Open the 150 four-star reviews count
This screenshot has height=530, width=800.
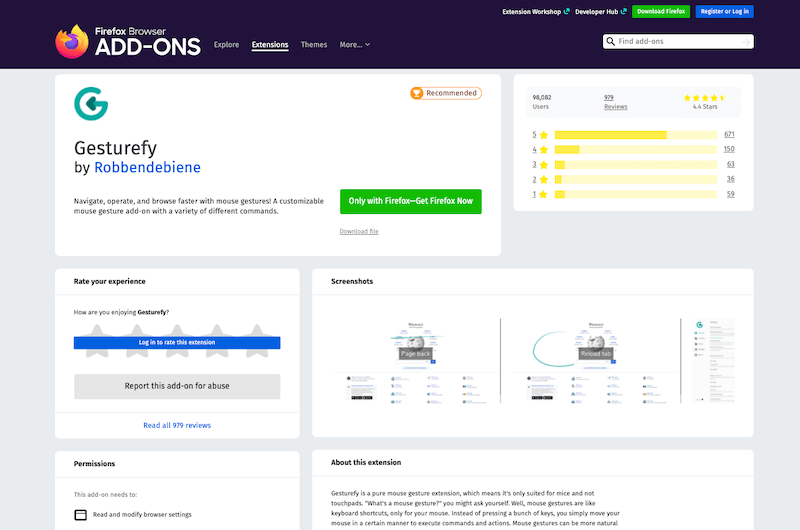click(x=729, y=149)
